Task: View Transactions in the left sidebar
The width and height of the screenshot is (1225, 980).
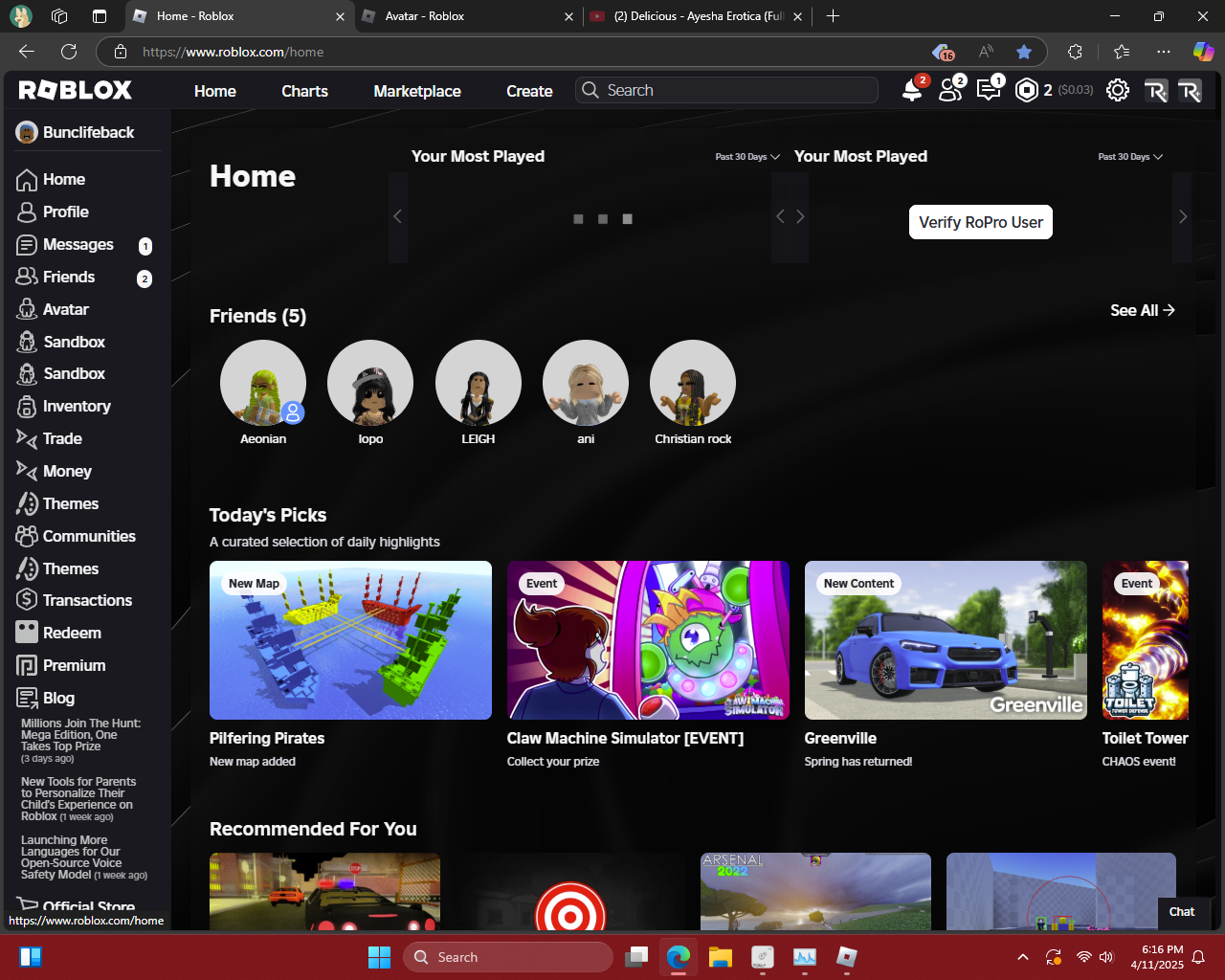Action: coord(87,600)
